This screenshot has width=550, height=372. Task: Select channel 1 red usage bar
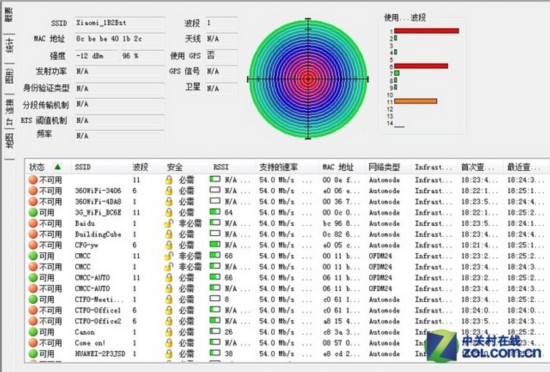[x=427, y=31]
